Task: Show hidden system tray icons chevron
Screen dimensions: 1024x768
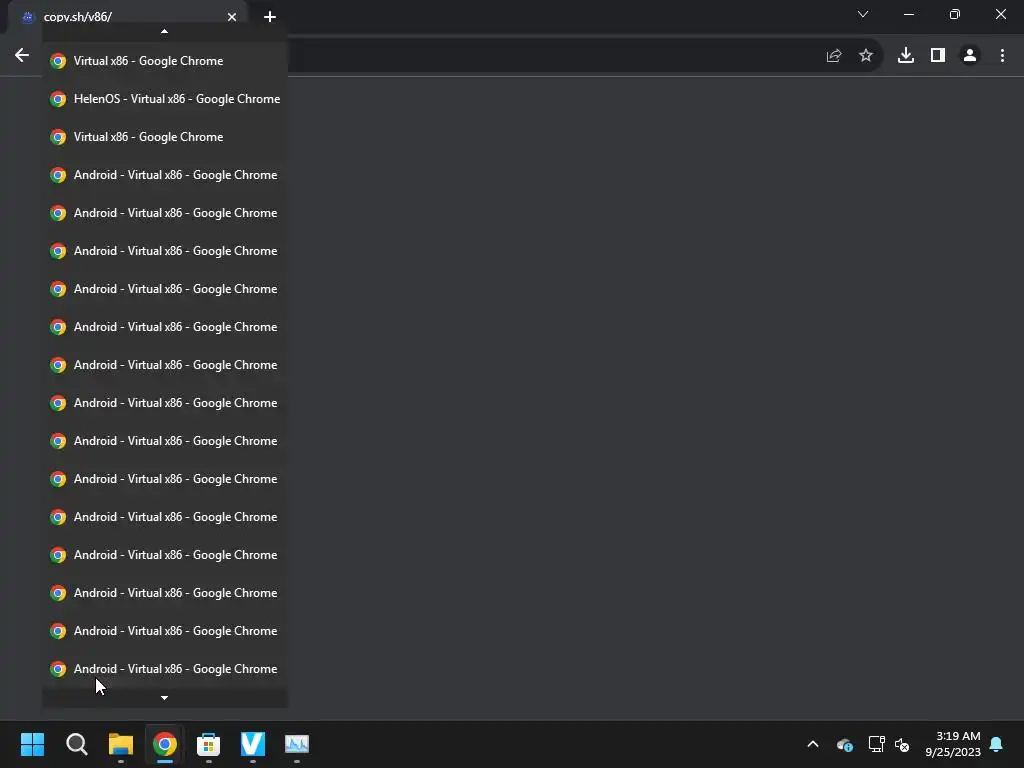Action: coord(813,744)
